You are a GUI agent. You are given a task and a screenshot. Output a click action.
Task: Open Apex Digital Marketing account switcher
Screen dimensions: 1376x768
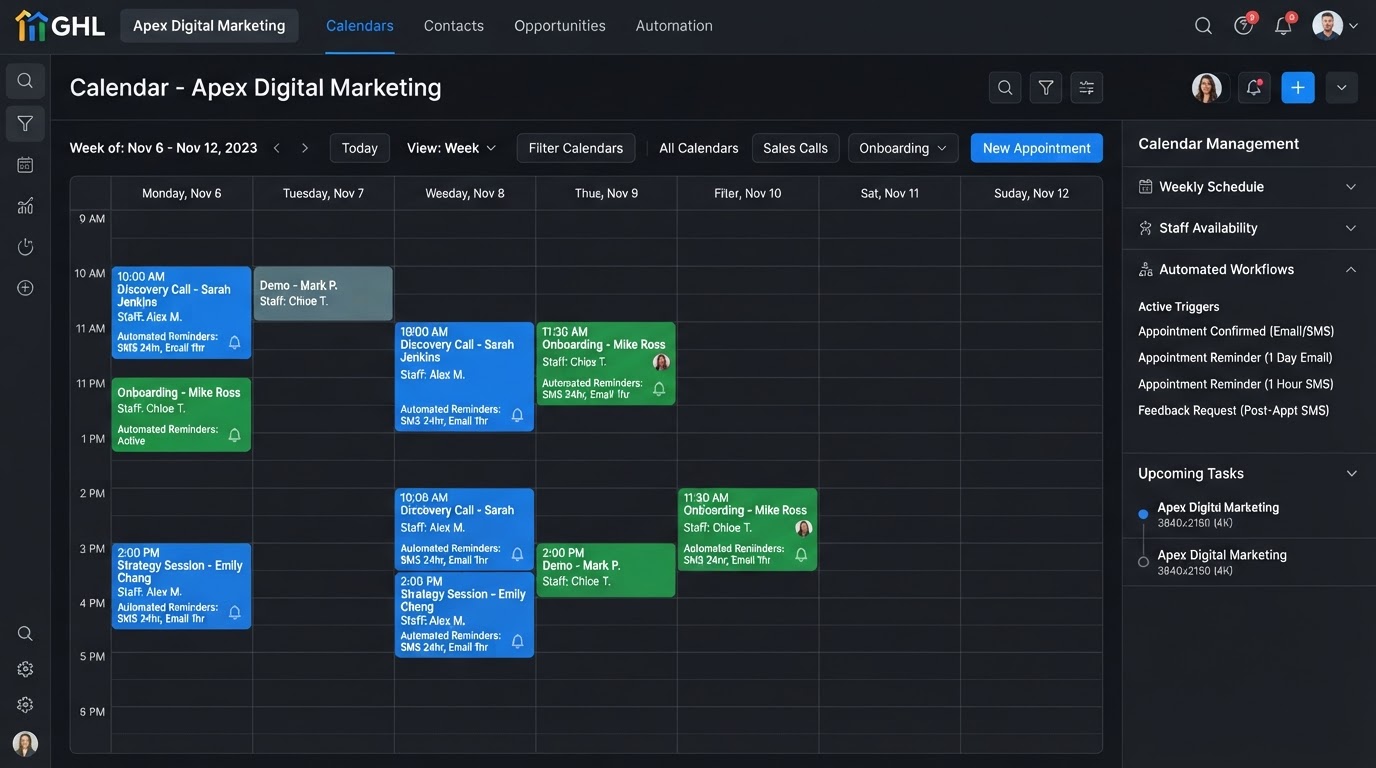[x=209, y=26]
